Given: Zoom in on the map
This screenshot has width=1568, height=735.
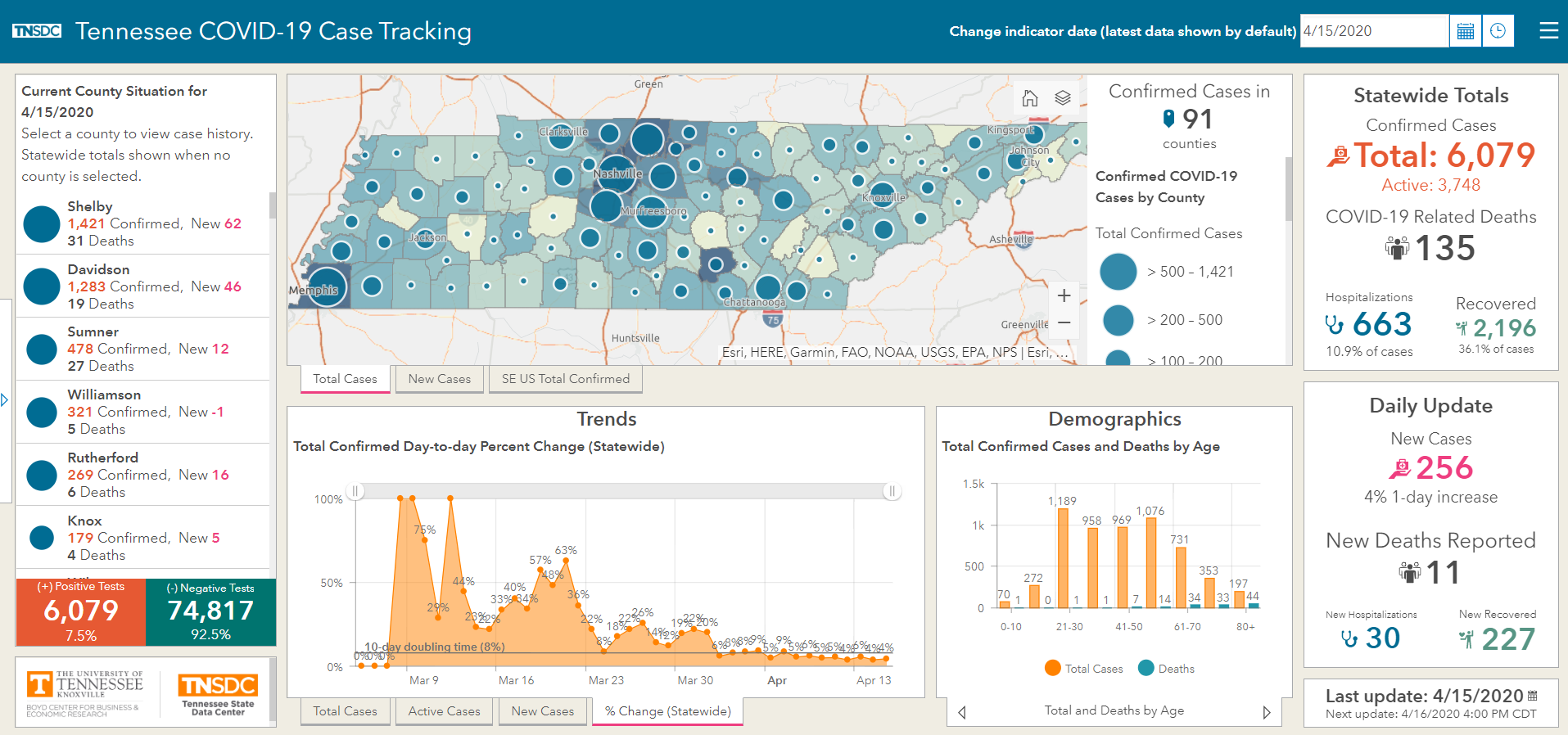Looking at the screenshot, I should (x=1064, y=295).
